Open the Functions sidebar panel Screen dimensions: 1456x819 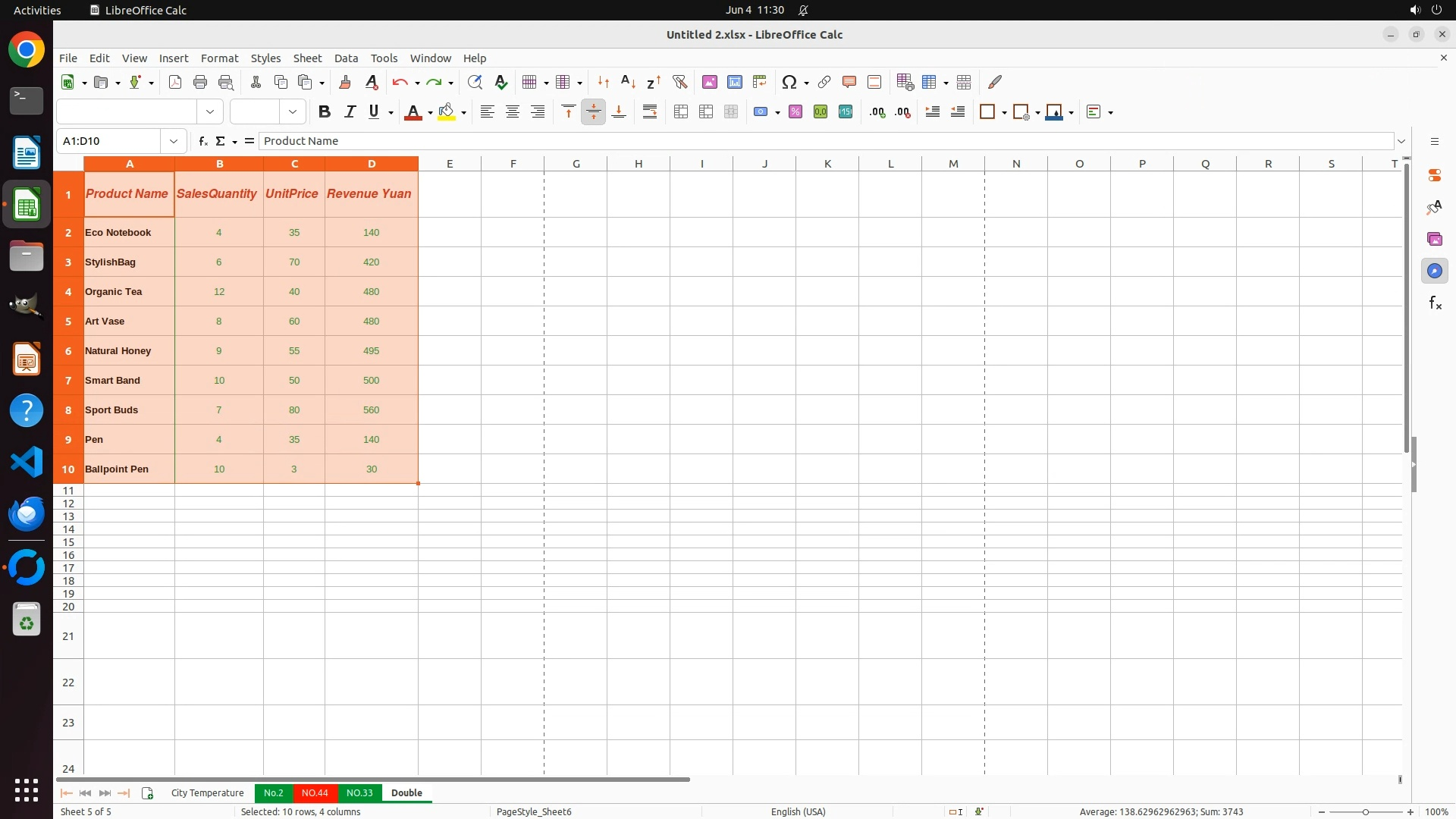[x=1435, y=303]
